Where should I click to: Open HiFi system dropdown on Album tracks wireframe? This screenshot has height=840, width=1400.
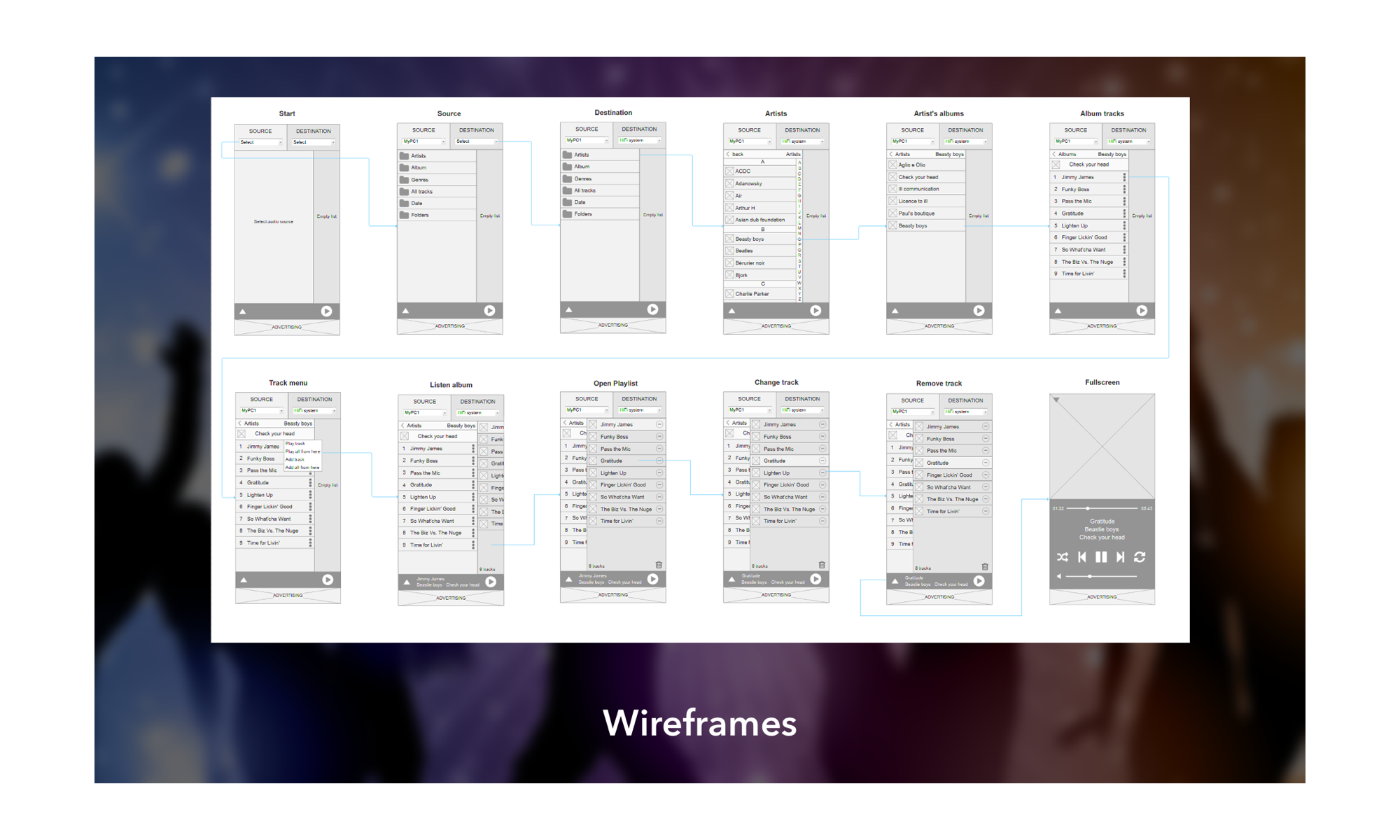(x=1128, y=141)
